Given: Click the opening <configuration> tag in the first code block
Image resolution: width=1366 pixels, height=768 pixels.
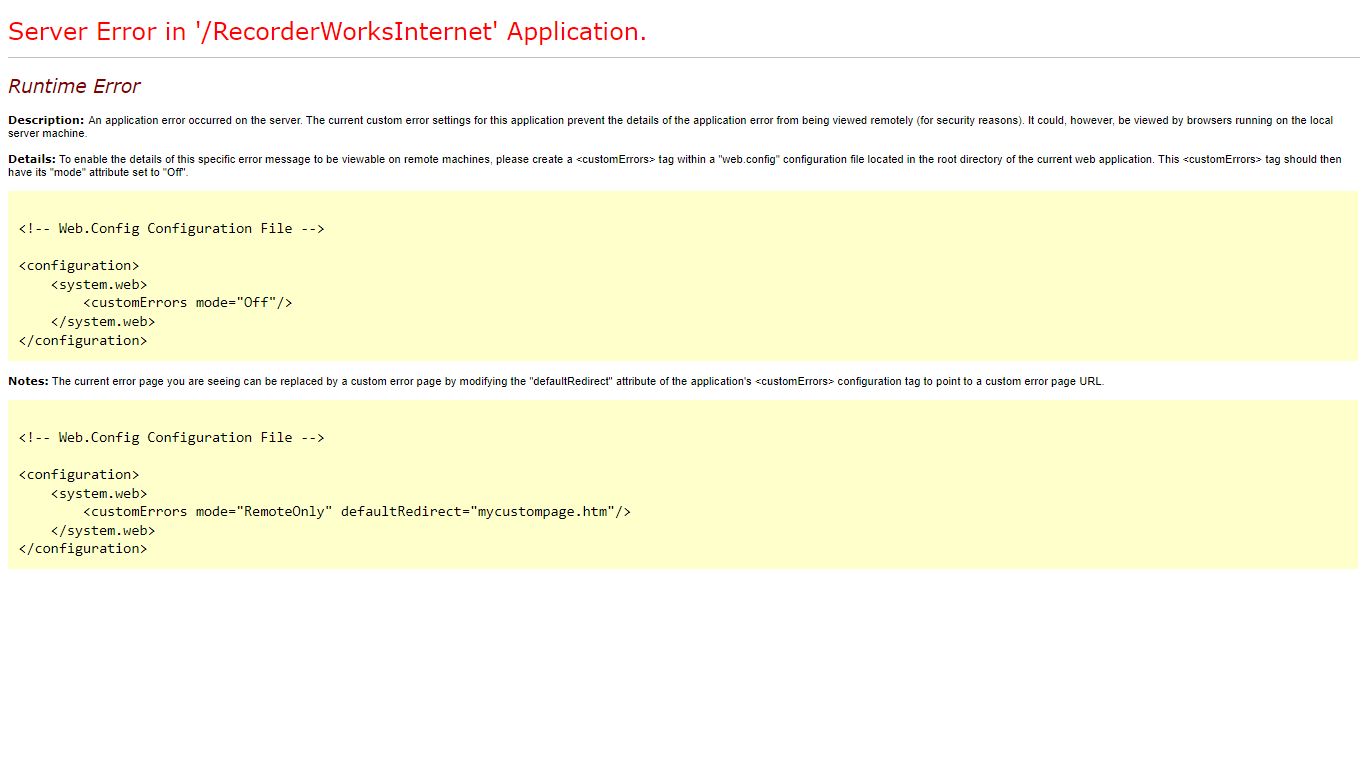Looking at the screenshot, I should click(79, 265).
